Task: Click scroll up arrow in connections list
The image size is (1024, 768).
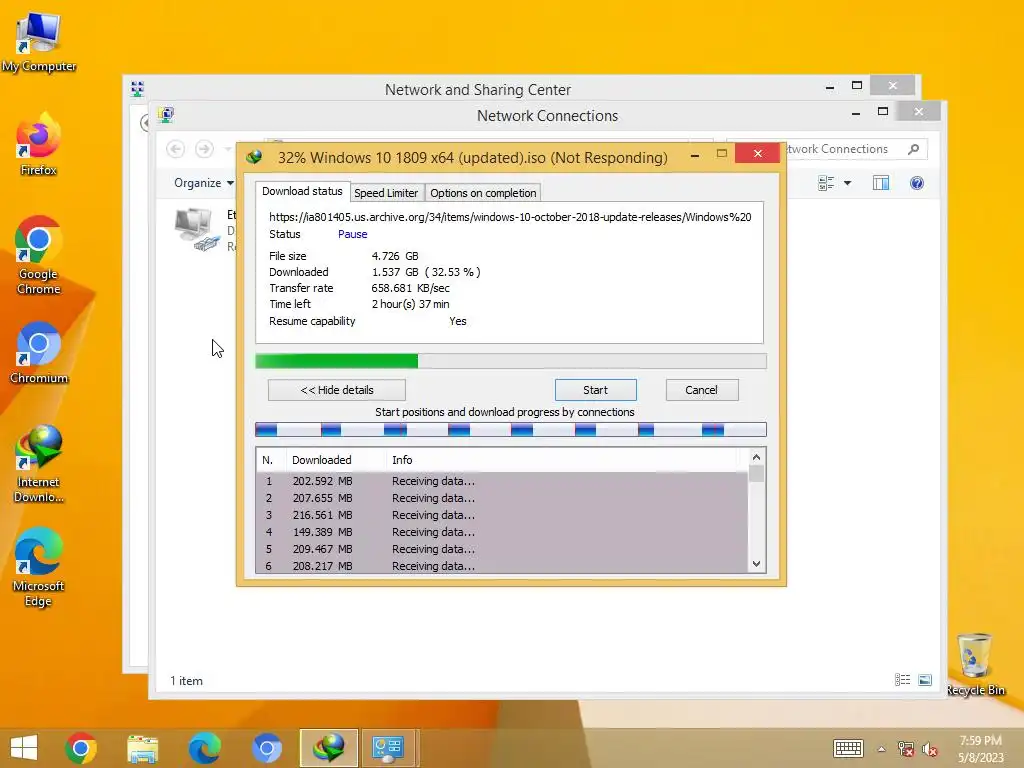Action: pyautogui.click(x=756, y=457)
